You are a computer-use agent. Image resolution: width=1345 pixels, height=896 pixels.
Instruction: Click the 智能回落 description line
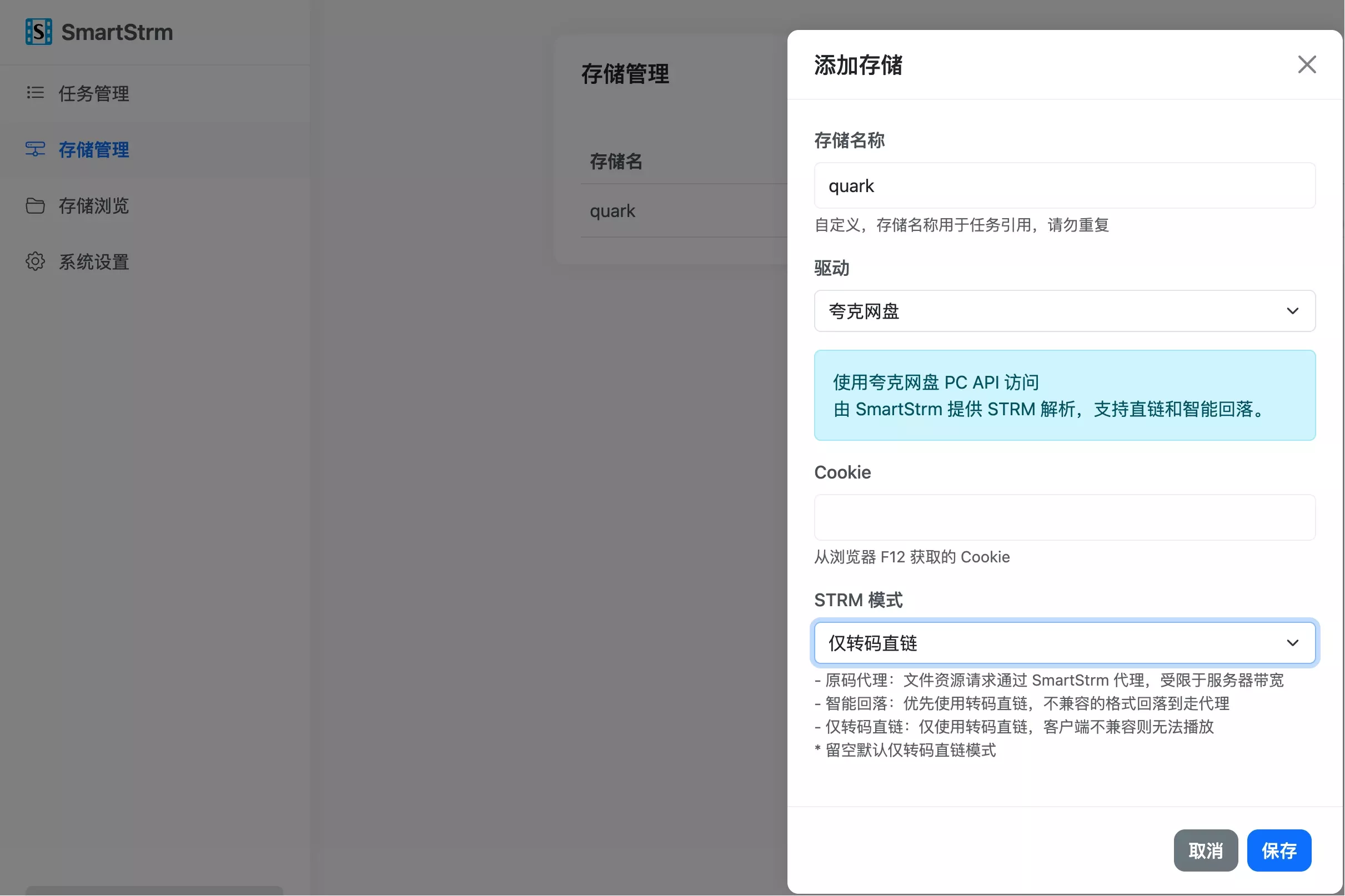(1021, 703)
